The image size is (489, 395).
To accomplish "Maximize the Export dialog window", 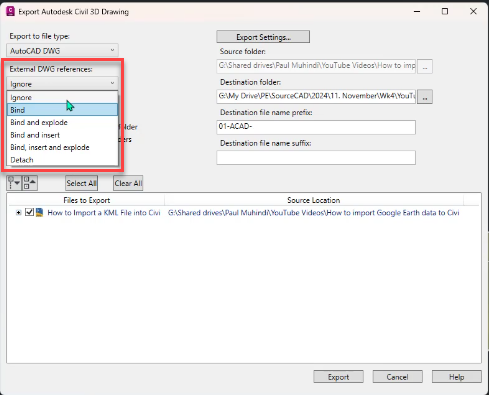I will (445, 11).
